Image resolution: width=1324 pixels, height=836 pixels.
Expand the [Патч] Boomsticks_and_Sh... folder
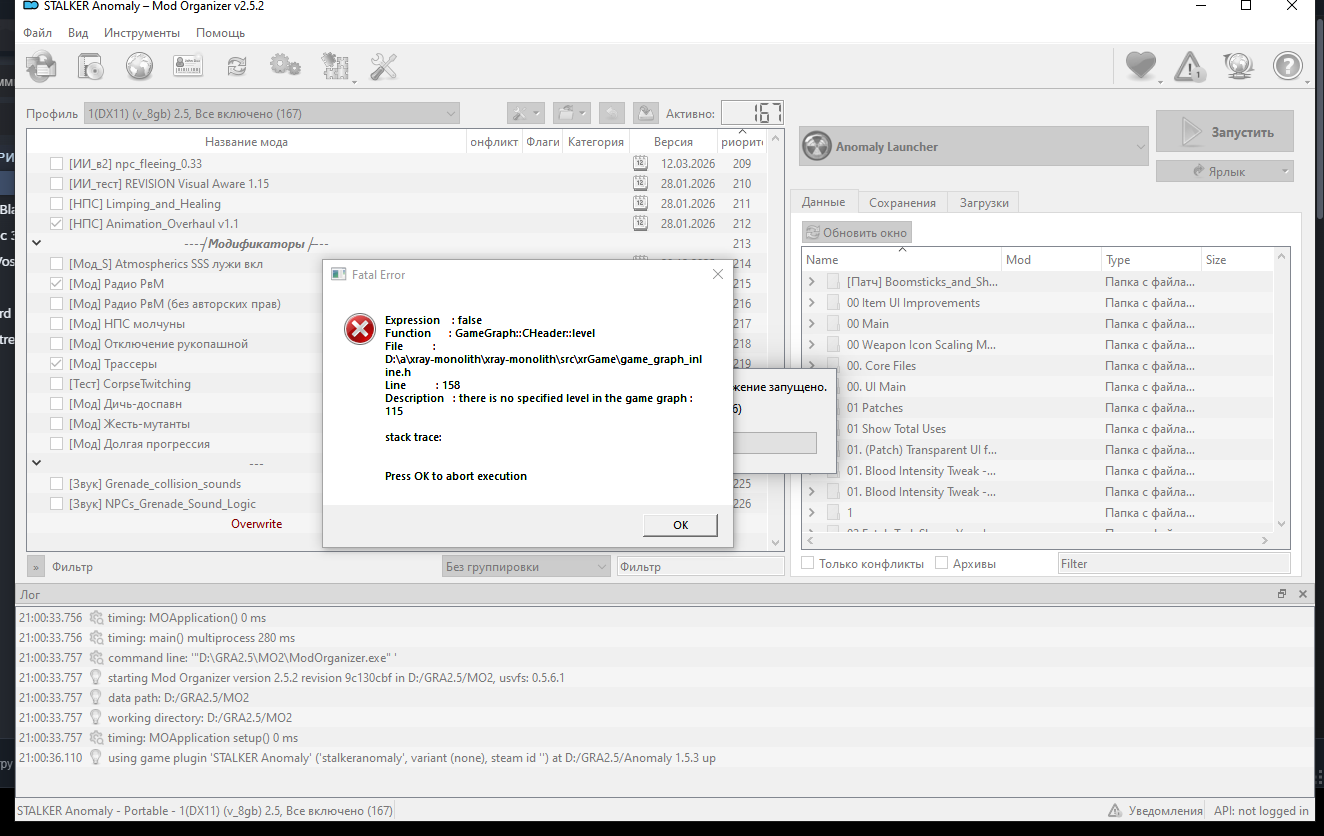[x=812, y=281]
